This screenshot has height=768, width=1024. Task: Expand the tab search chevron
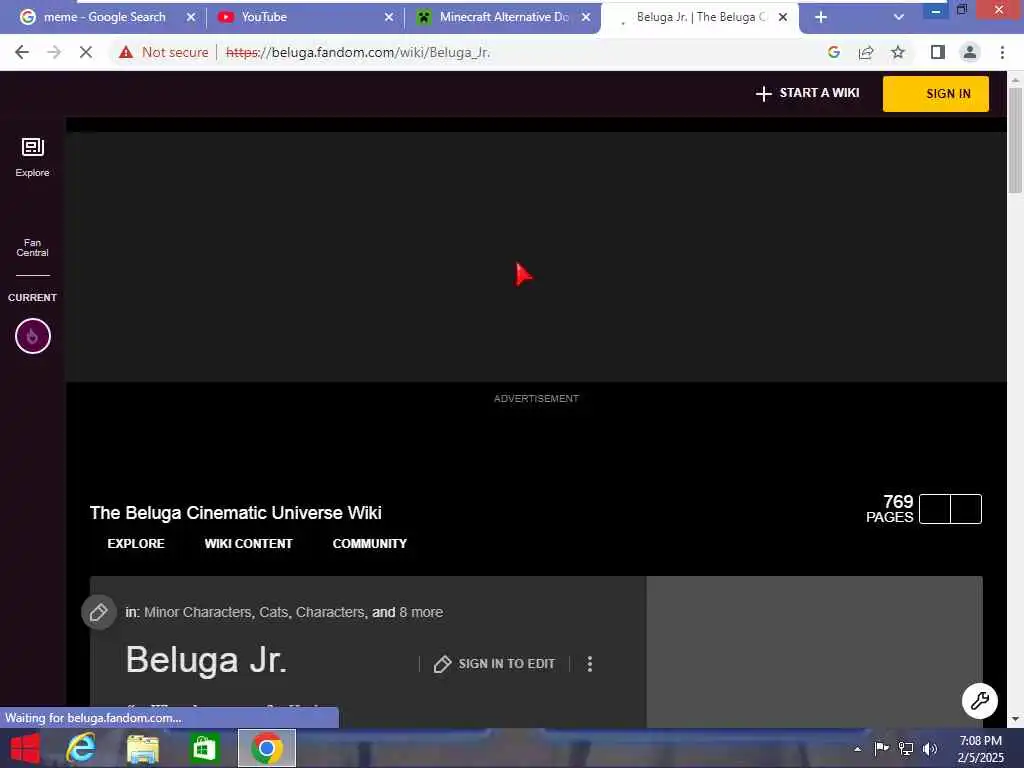point(899,17)
